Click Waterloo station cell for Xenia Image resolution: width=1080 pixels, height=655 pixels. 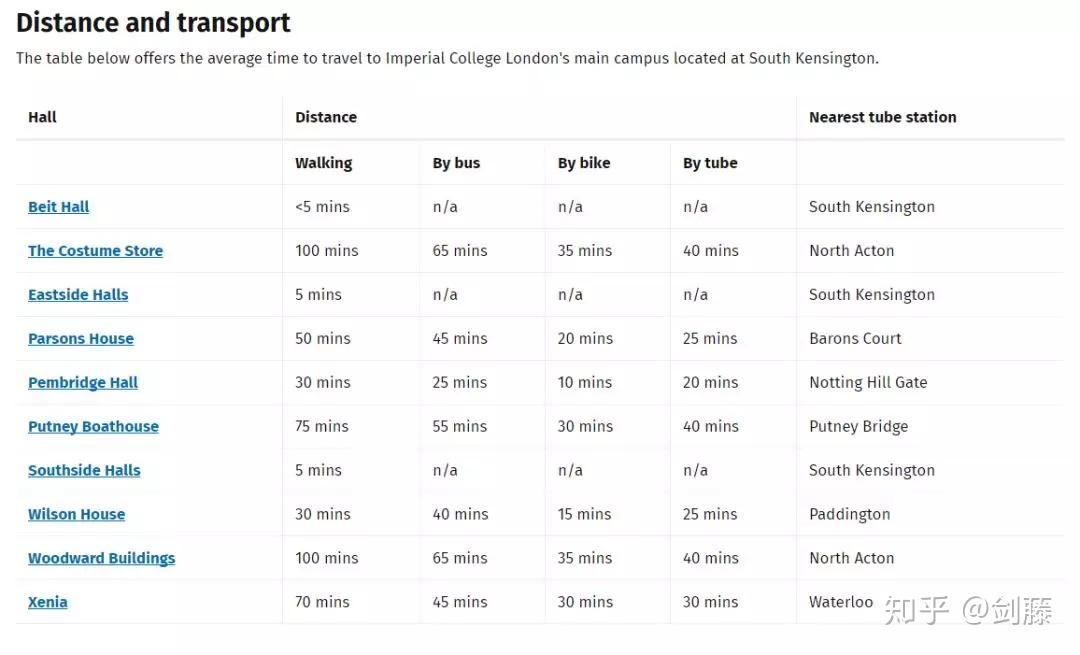point(841,603)
